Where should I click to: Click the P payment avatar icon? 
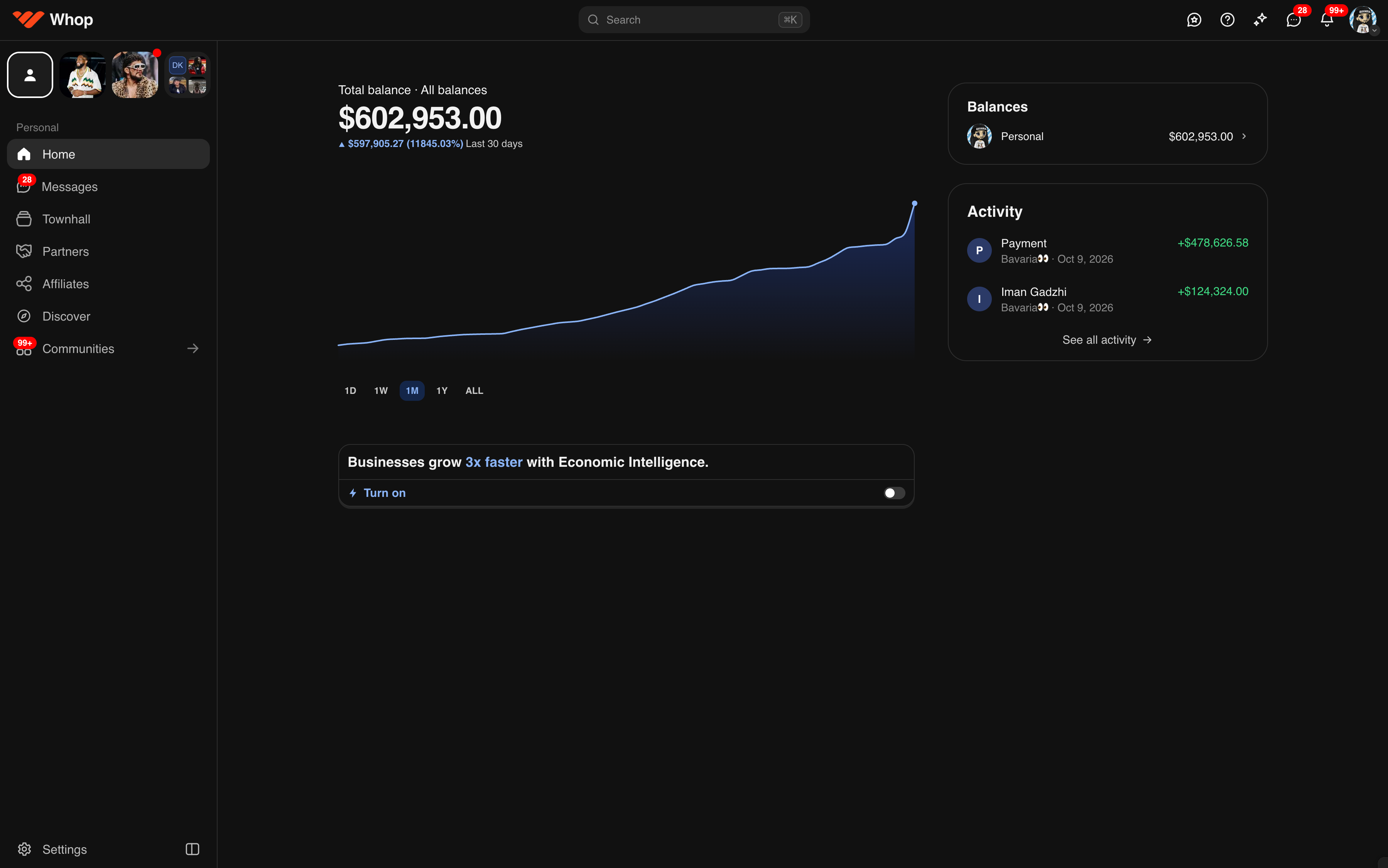979,250
